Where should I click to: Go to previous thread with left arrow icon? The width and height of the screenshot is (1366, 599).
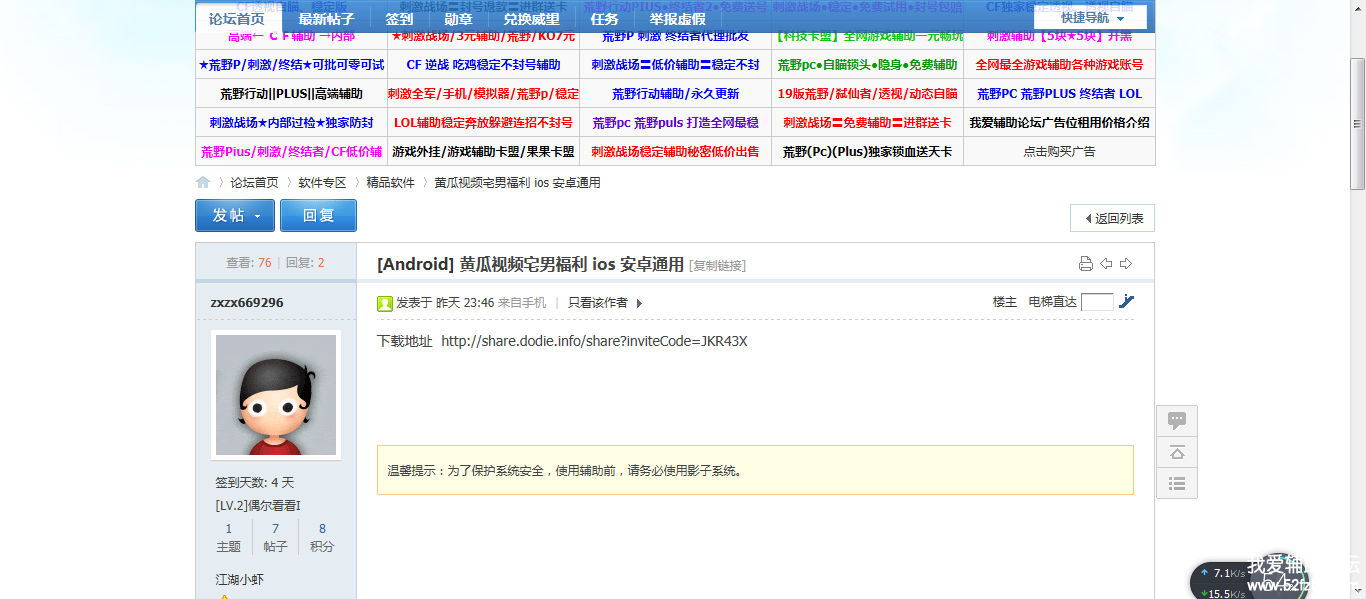(1106, 264)
